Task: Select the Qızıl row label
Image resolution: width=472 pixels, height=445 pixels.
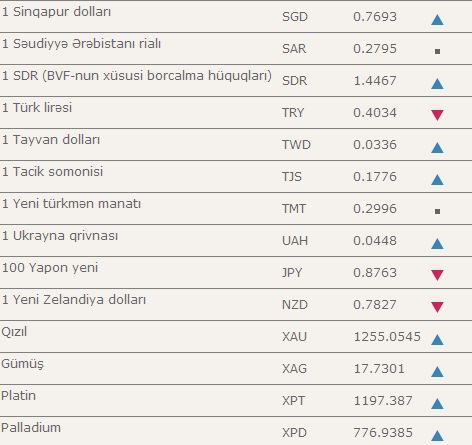Action: [14, 332]
